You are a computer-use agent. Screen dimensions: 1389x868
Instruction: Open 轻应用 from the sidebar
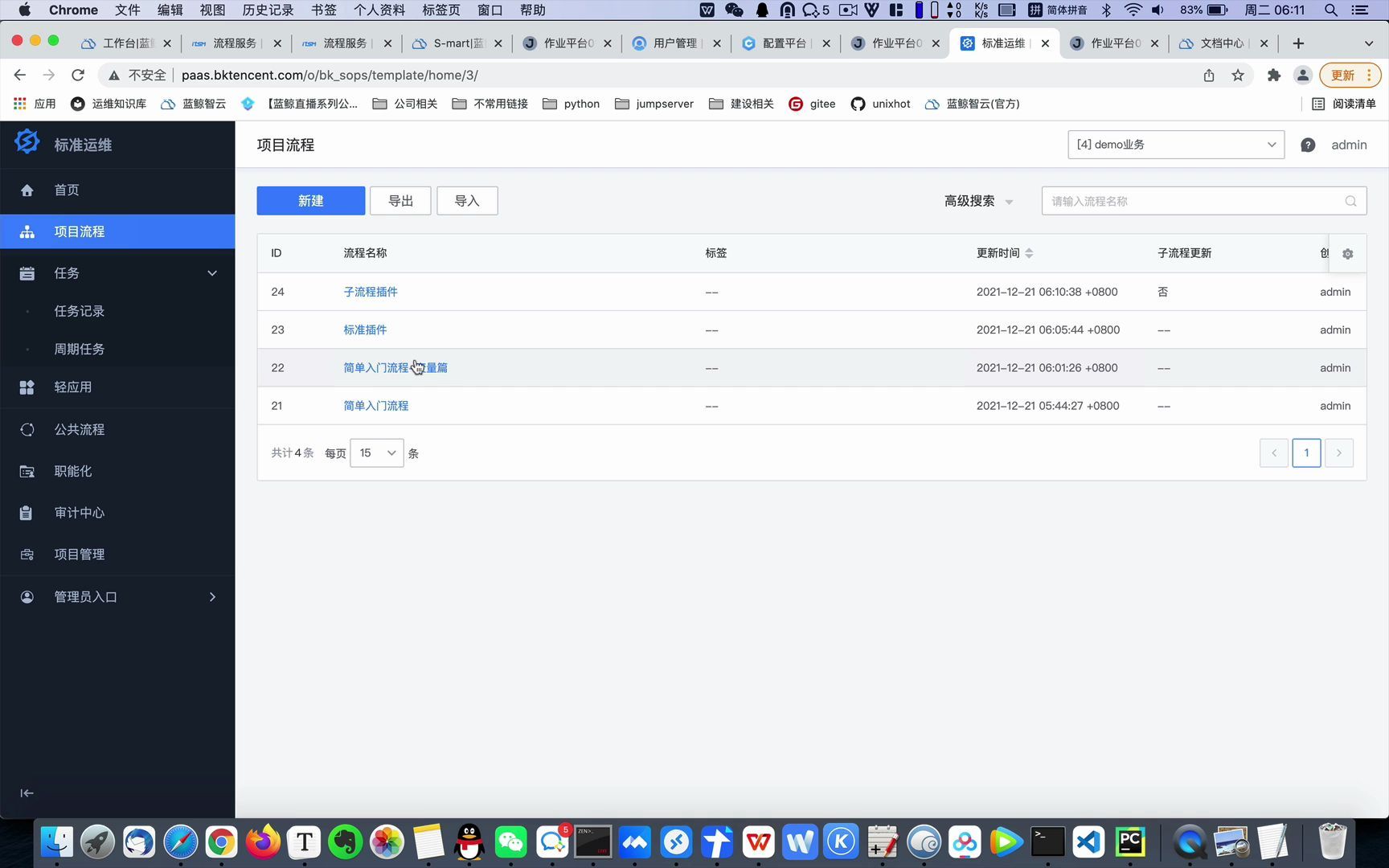pyautogui.click(x=72, y=387)
